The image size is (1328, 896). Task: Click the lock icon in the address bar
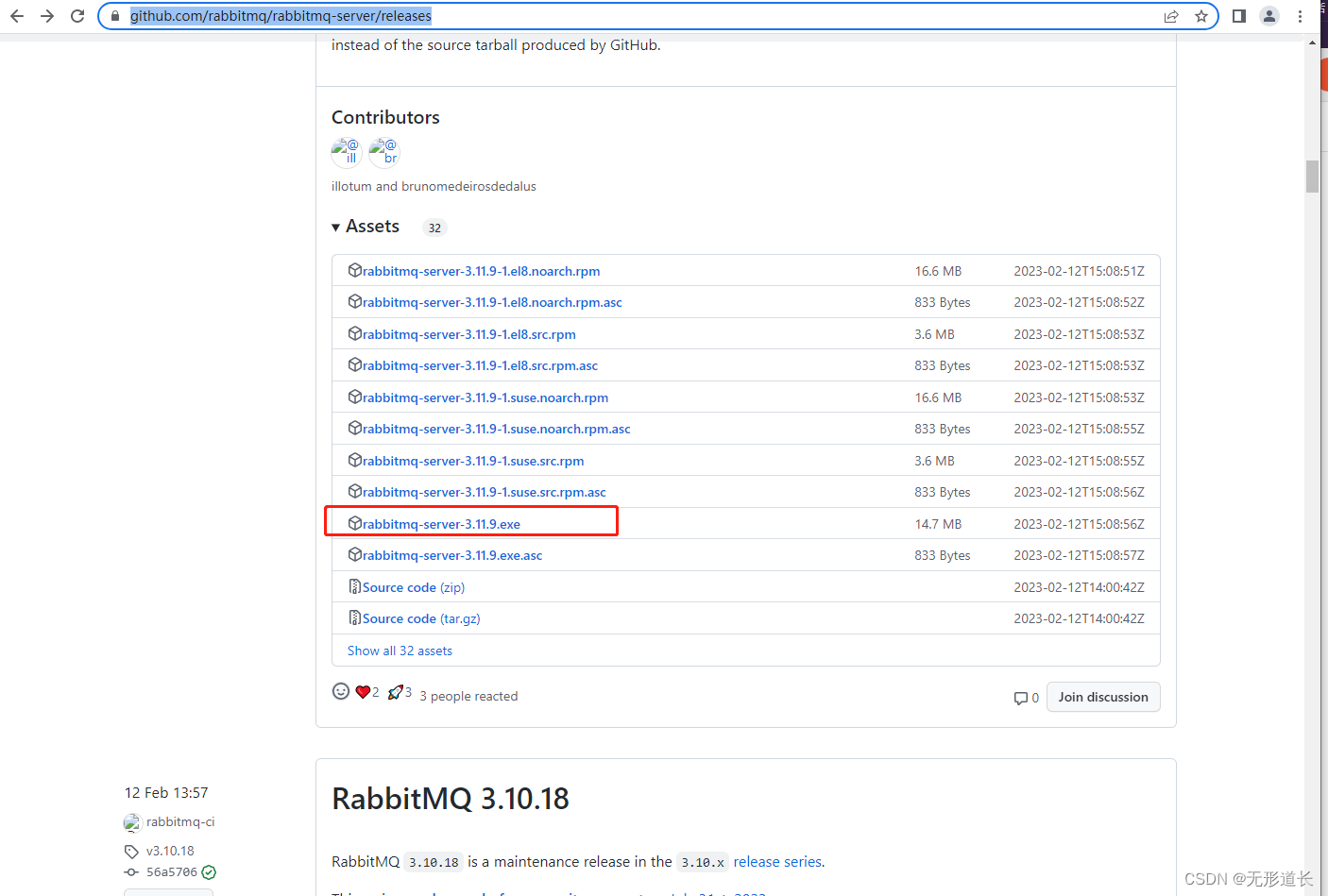(x=115, y=16)
